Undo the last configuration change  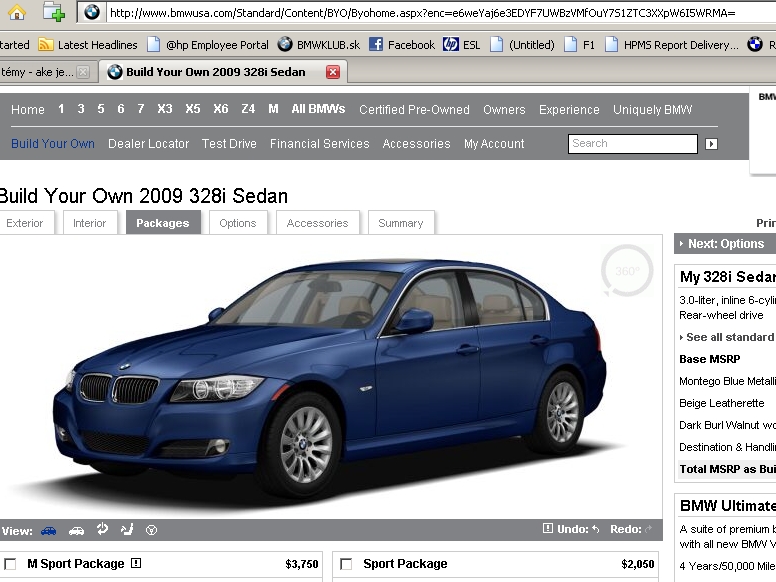tap(579, 529)
